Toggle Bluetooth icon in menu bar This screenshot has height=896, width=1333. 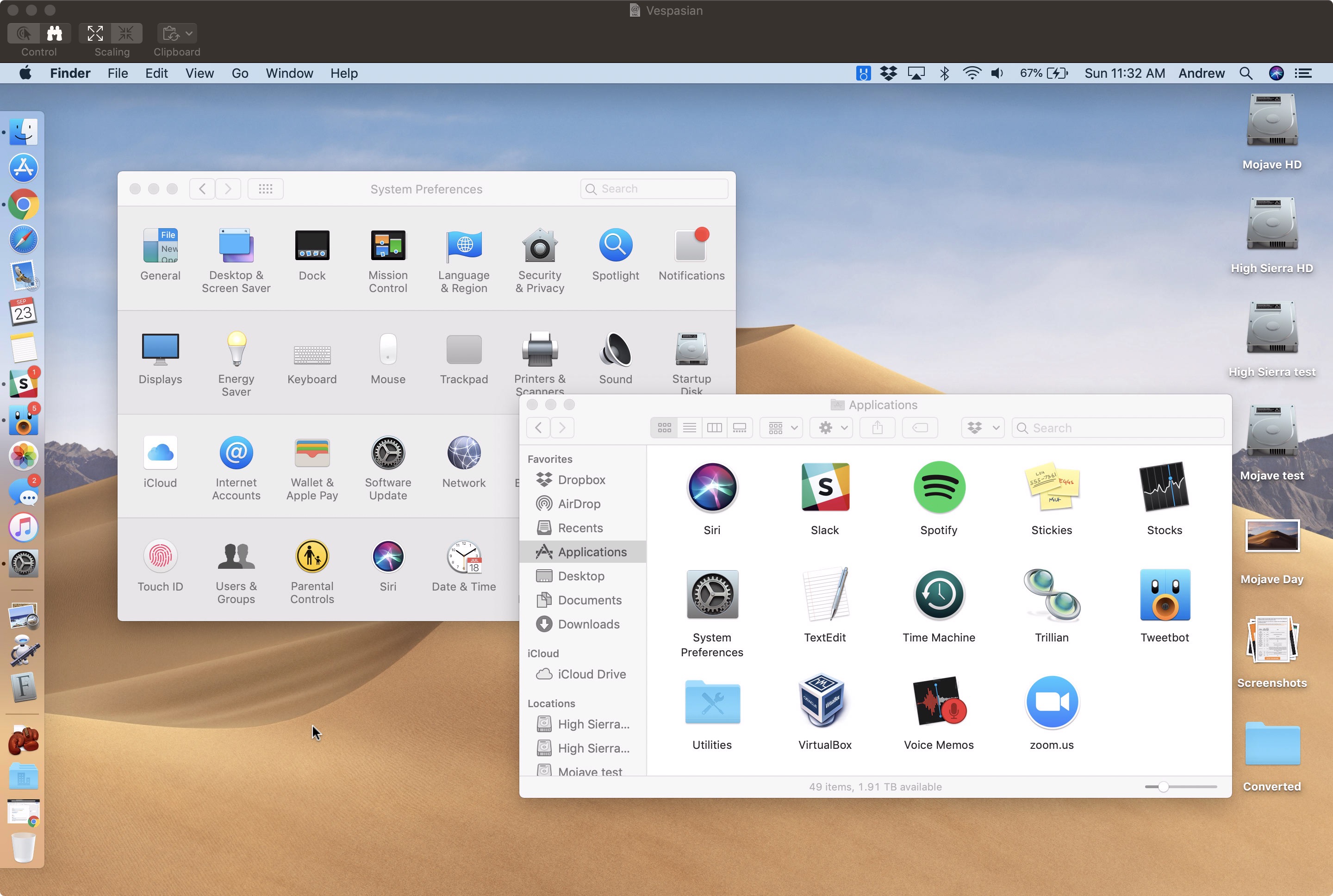[x=944, y=72]
